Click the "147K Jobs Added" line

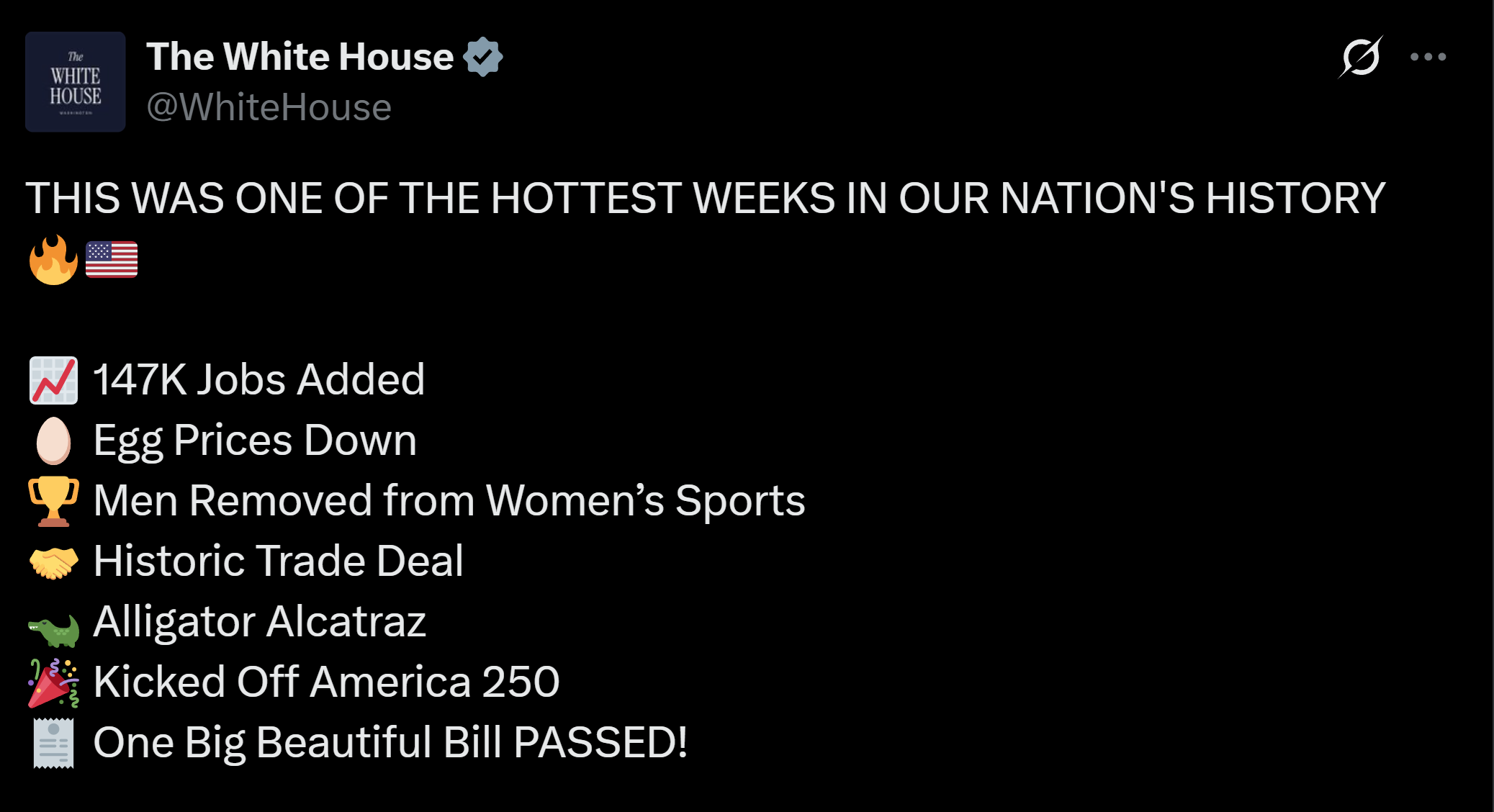[x=259, y=379]
